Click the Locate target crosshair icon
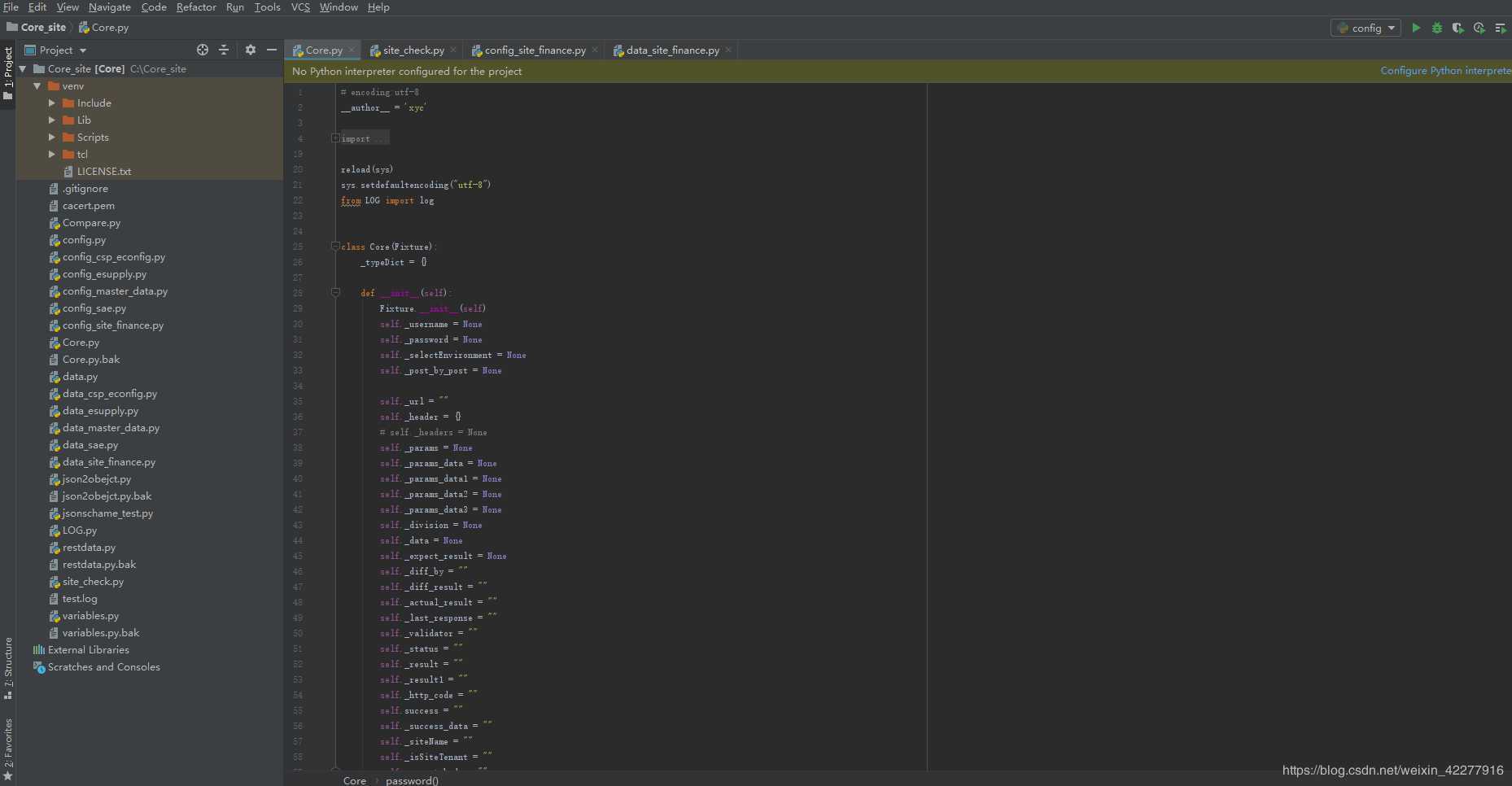The height and width of the screenshot is (786, 1512). 203,50
